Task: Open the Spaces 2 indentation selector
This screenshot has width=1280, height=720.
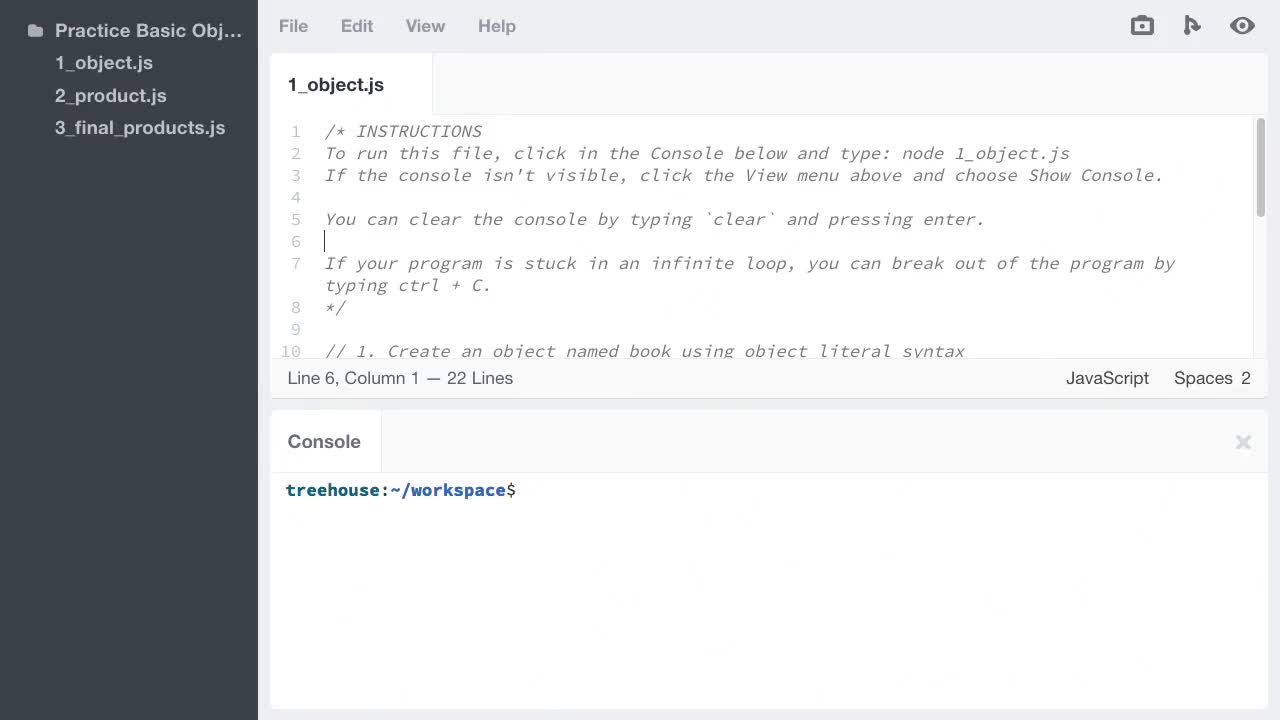Action: click(1212, 378)
